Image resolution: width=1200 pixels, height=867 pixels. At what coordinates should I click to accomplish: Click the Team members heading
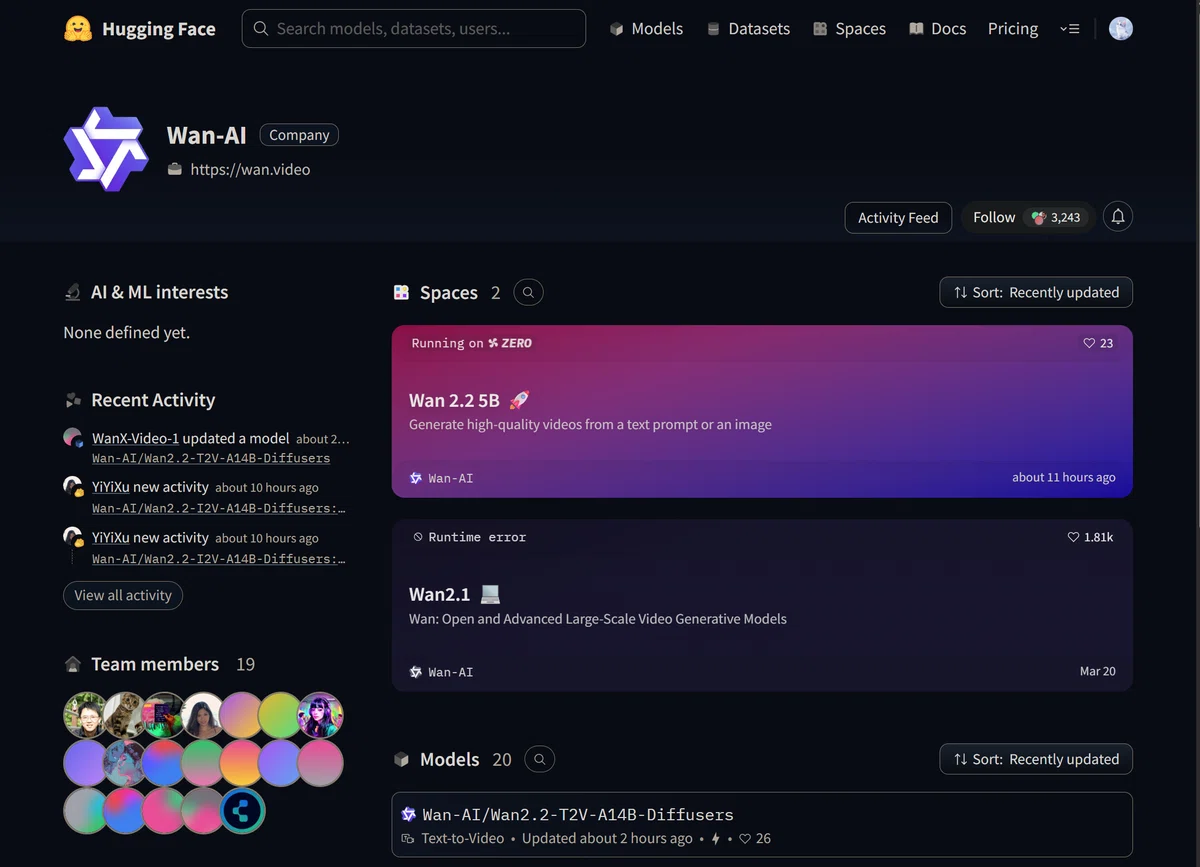pos(155,664)
